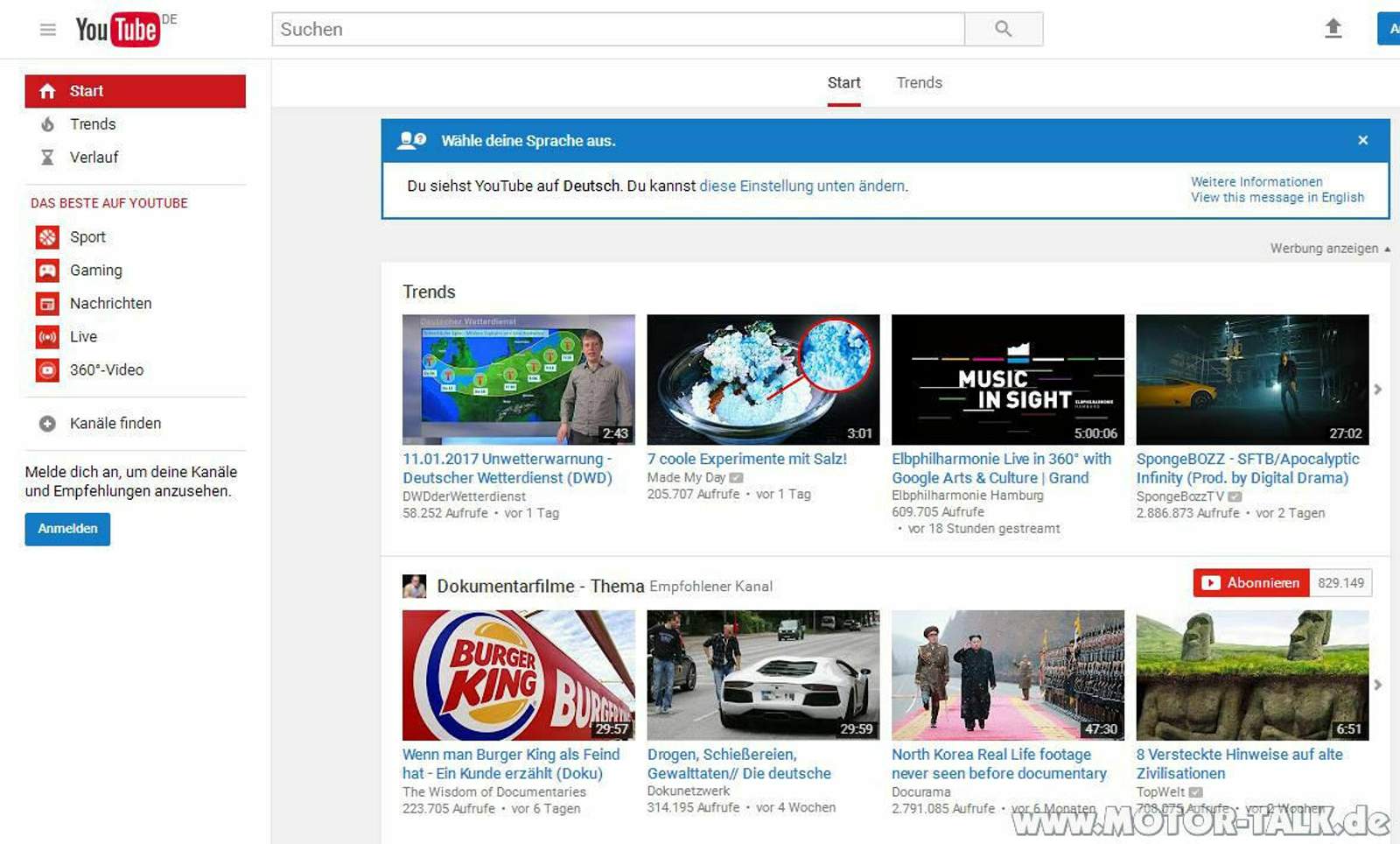Click title 8 Versteckte Hinweise auf alte Zivilisationen

point(1239,763)
